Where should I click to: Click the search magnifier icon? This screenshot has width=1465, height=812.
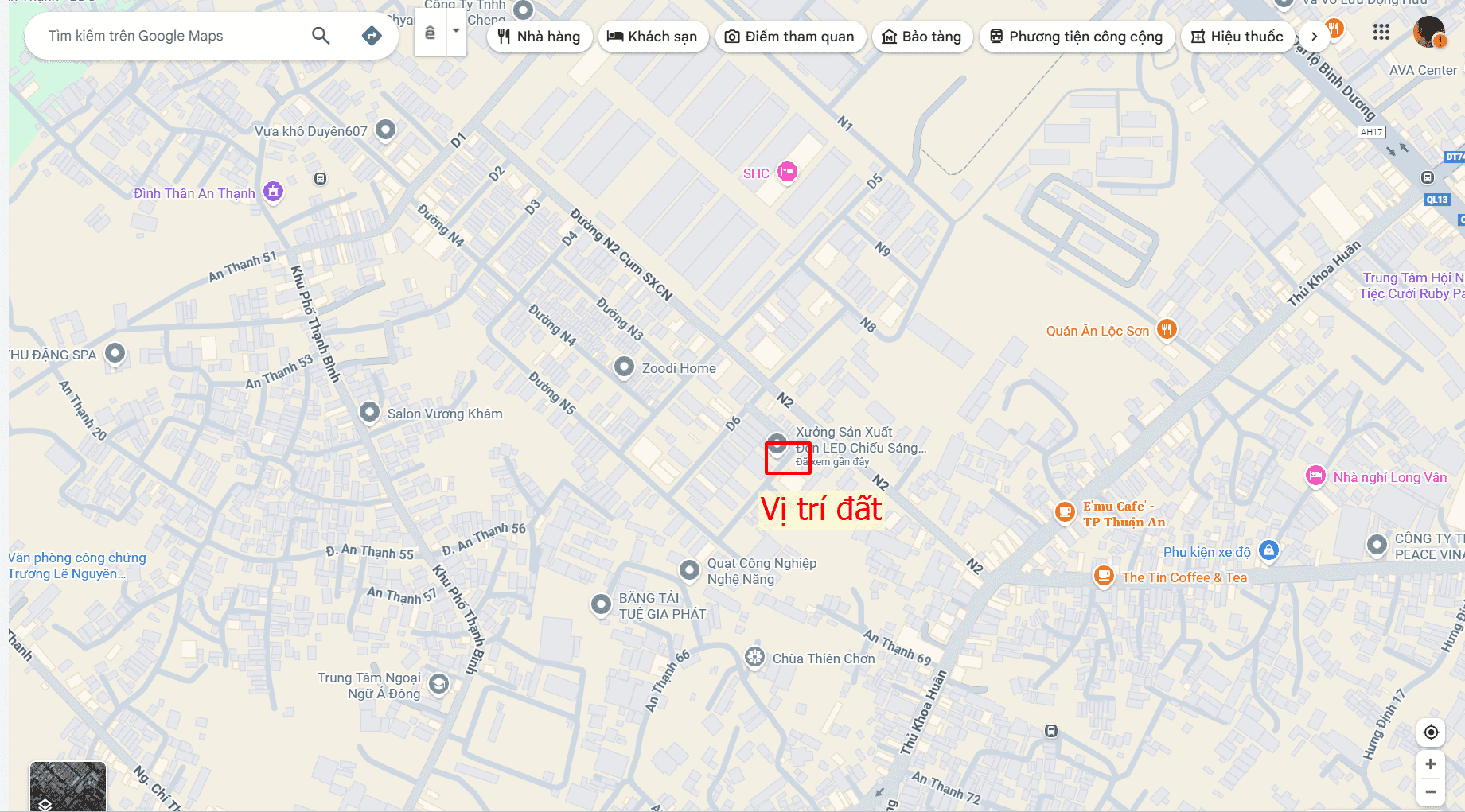point(321,36)
